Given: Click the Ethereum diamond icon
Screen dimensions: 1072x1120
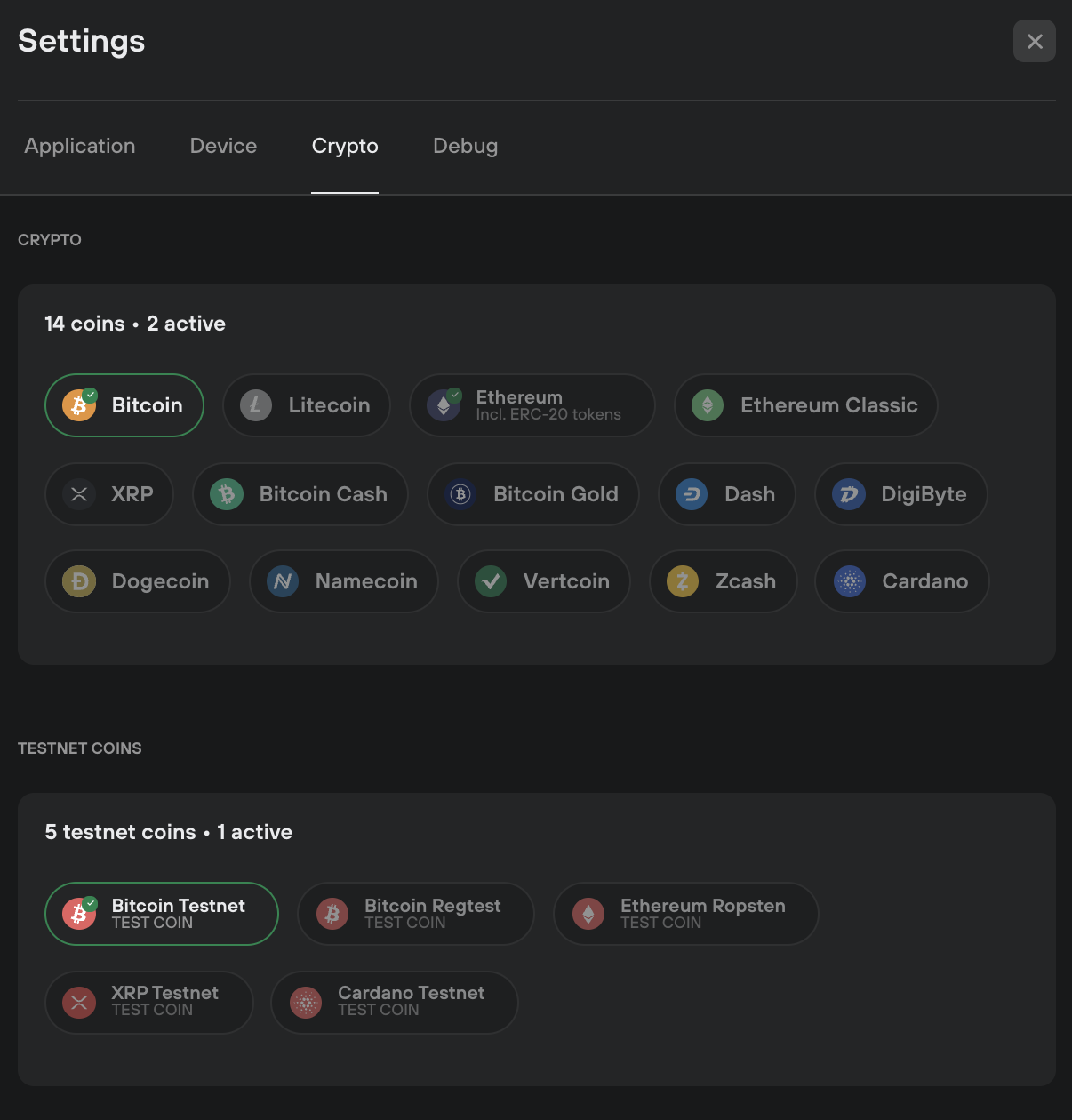Looking at the screenshot, I should [443, 405].
